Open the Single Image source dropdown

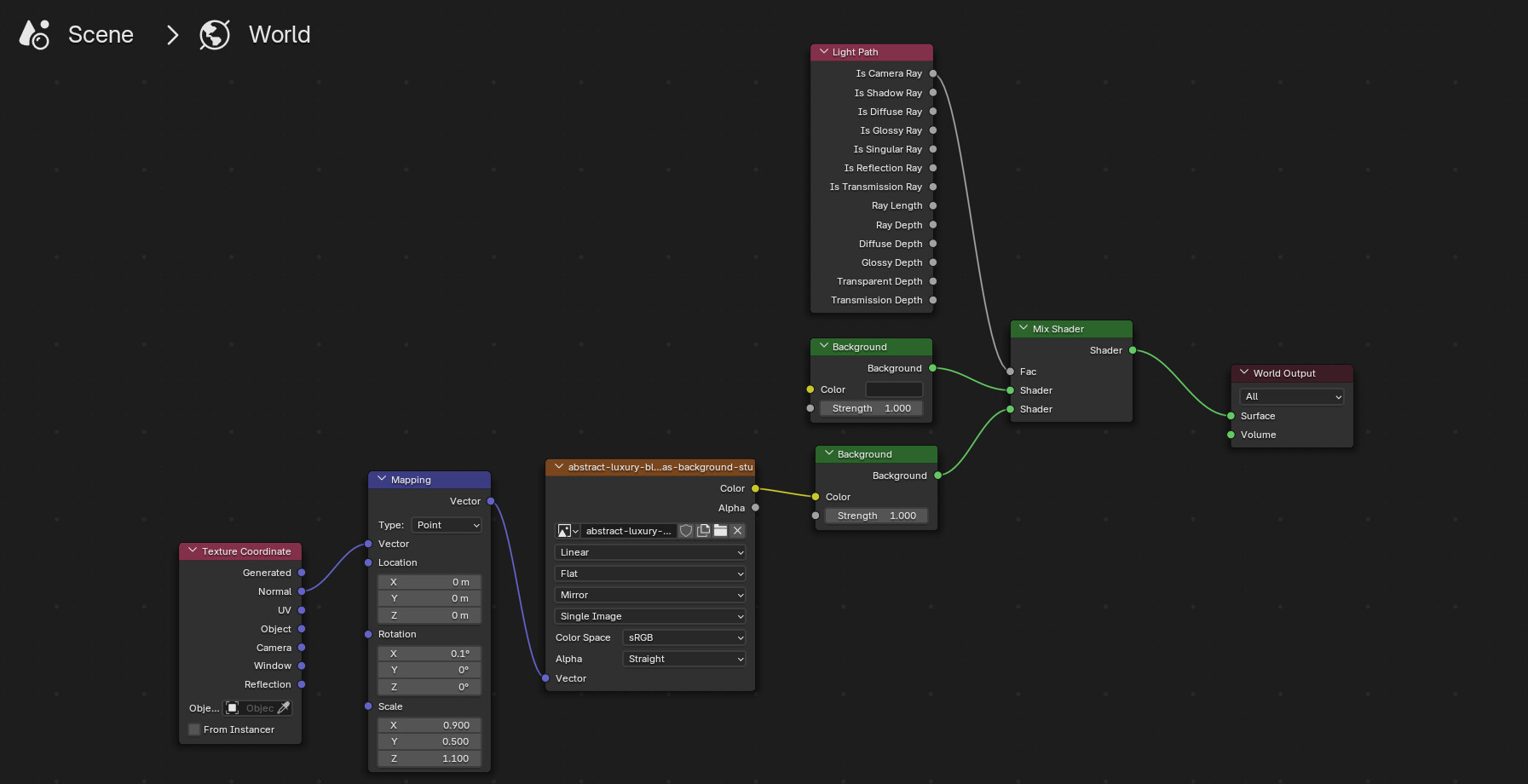point(650,616)
